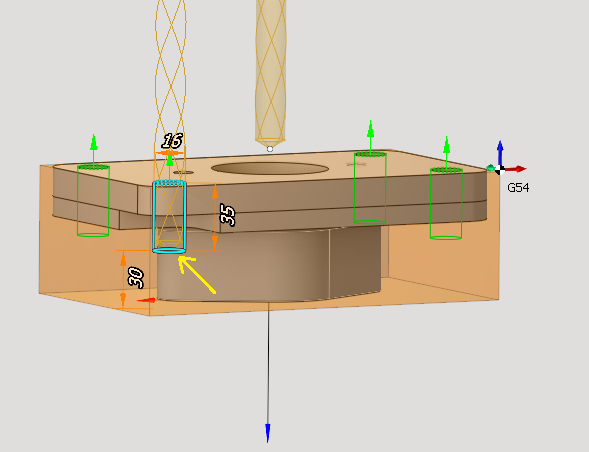The height and width of the screenshot is (452, 589).
Task: Click the white tool tip point
Action: (x=270, y=149)
